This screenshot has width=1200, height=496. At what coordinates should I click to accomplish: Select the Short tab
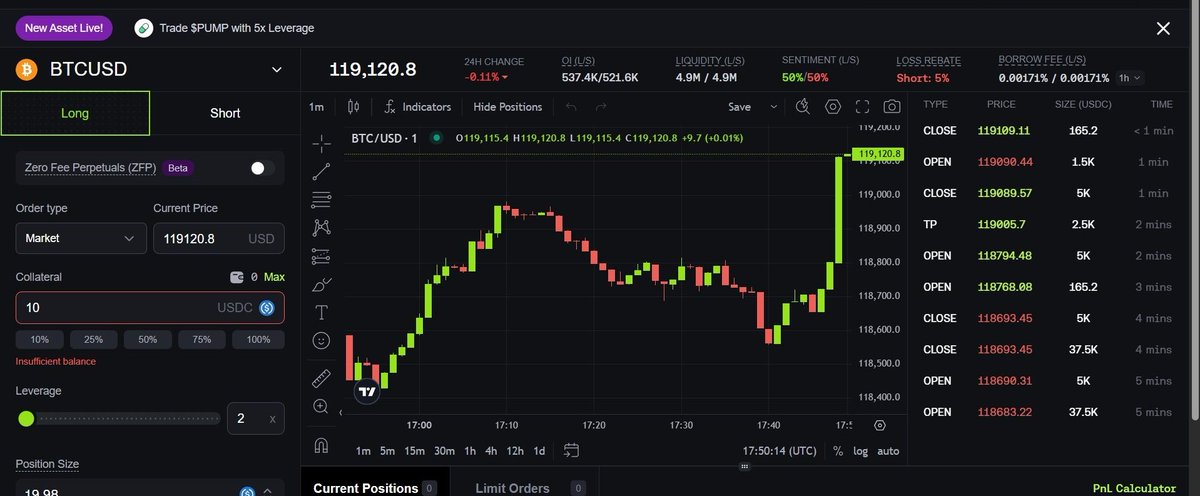pyautogui.click(x=225, y=113)
